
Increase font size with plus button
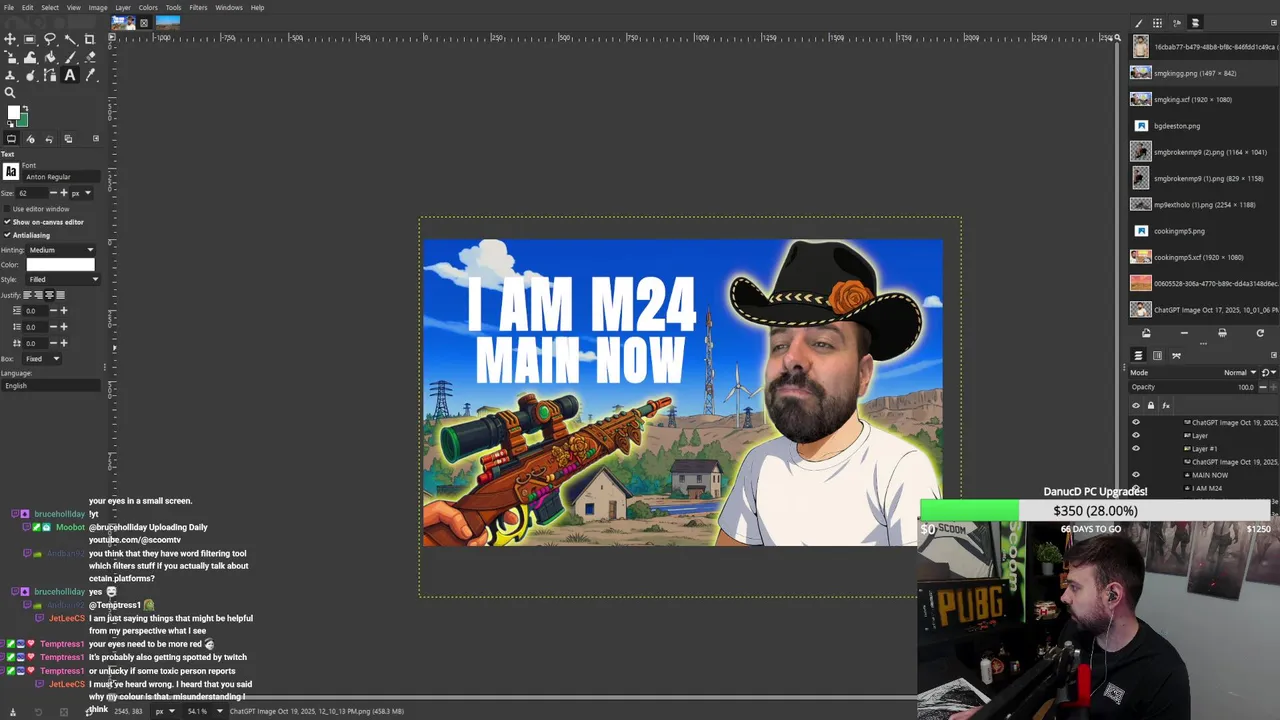coord(65,193)
